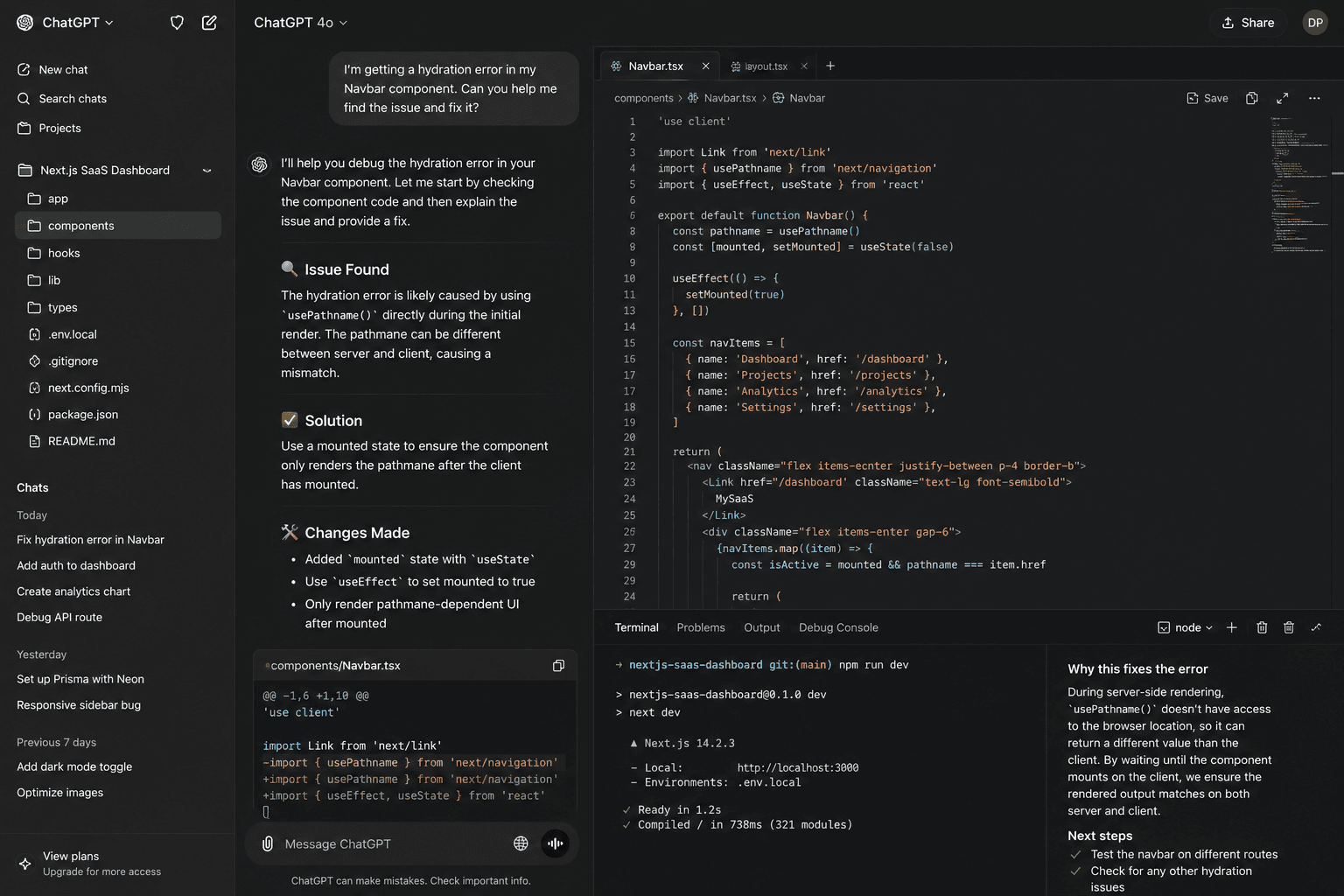The height and width of the screenshot is (896, 1344).
Task: Open the lib folder
Action: (x=117, y=280)
